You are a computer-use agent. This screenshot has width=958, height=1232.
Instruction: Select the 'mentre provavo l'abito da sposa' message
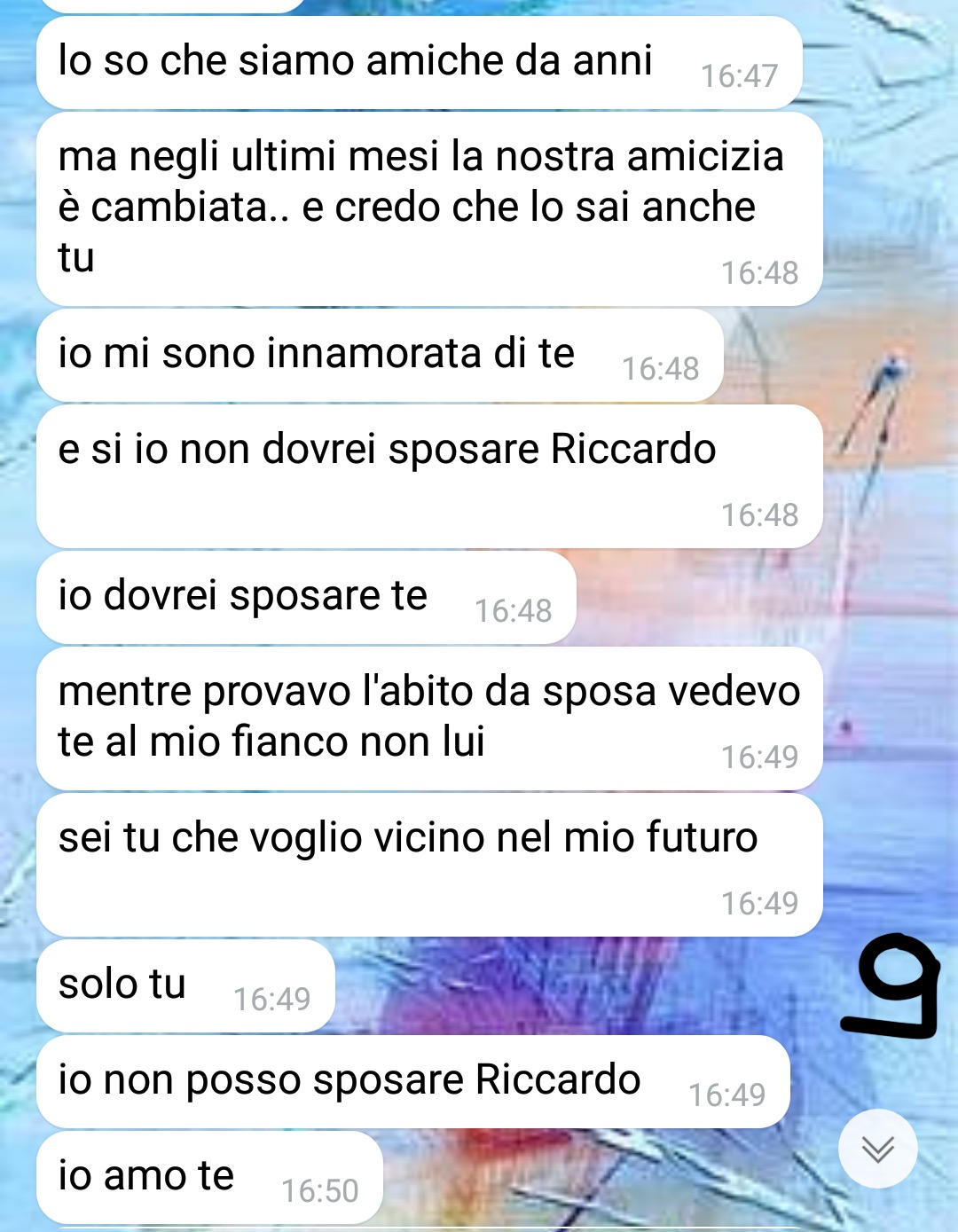(429, 718)
